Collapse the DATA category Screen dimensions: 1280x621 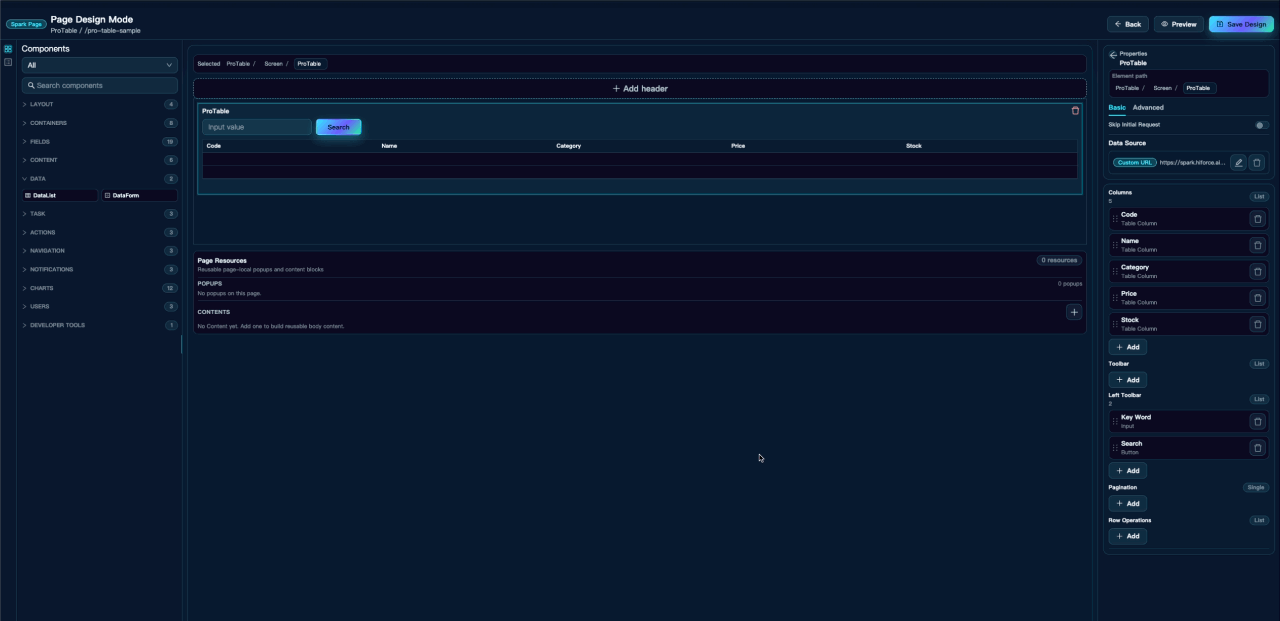tap(100, 178)
